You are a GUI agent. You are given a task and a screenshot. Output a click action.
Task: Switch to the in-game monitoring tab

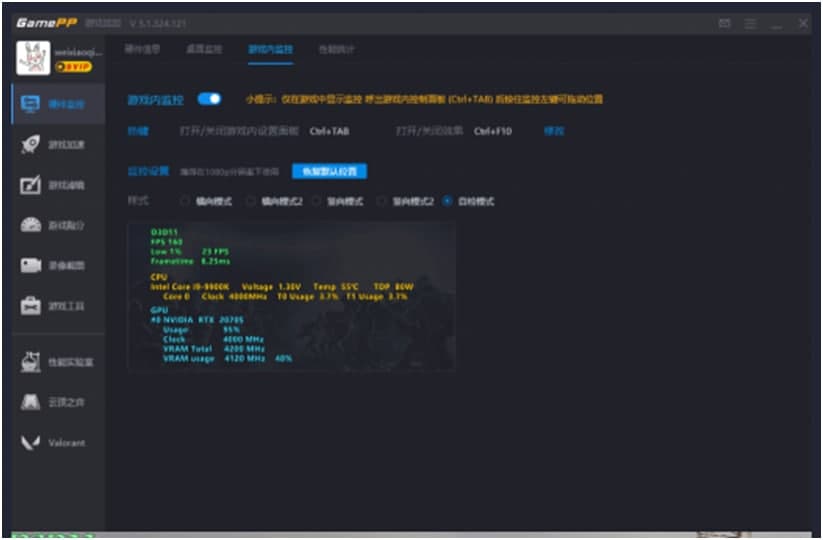[270, 49]
